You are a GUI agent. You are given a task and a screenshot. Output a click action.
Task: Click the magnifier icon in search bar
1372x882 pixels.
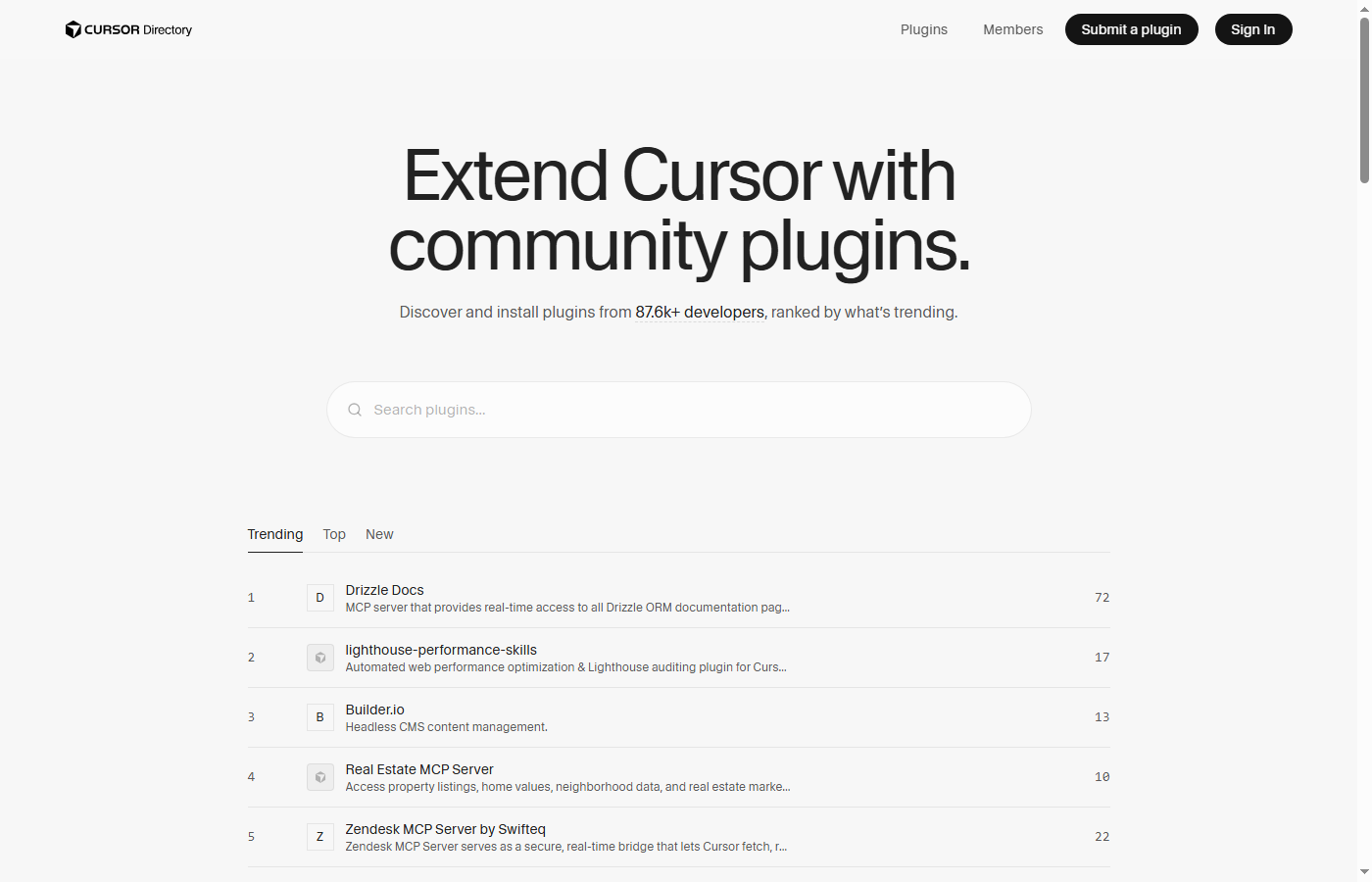pyautogui.click(x=355, y=410)
